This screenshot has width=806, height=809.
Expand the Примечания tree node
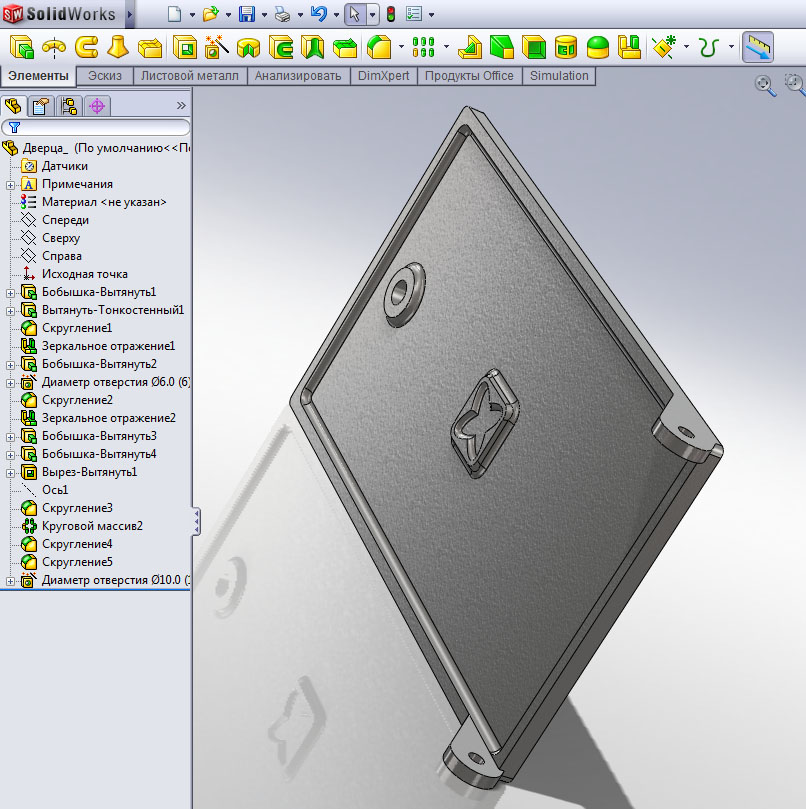point(10,184)
